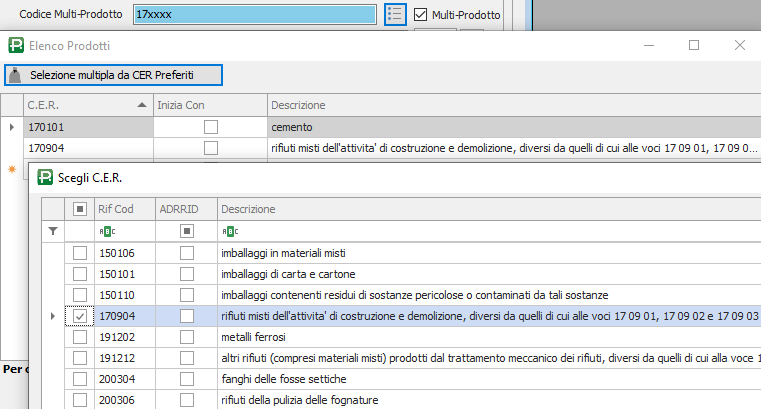Click the row indicator arrow for 170101
Image resolution: width=761 pixels, height=409 pixels.
[x=12, y=127]
